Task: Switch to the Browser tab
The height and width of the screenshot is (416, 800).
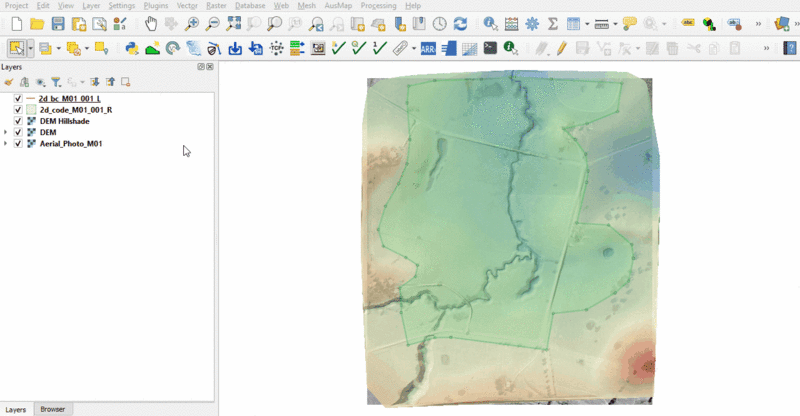Action: click(x=51, y=409)
